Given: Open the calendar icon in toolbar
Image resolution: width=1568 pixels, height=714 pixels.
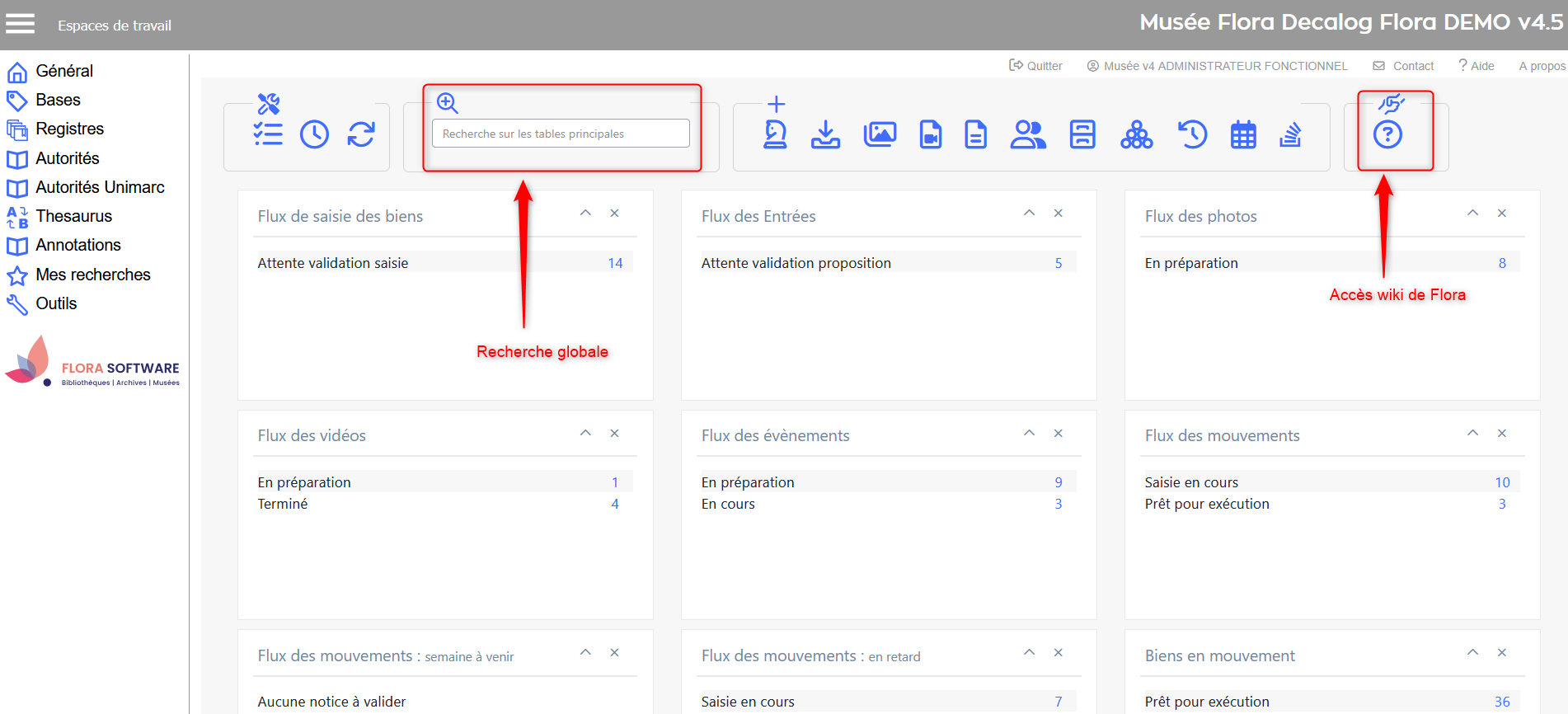Looking at the screenshot, I should click(x=1243, y=134).
